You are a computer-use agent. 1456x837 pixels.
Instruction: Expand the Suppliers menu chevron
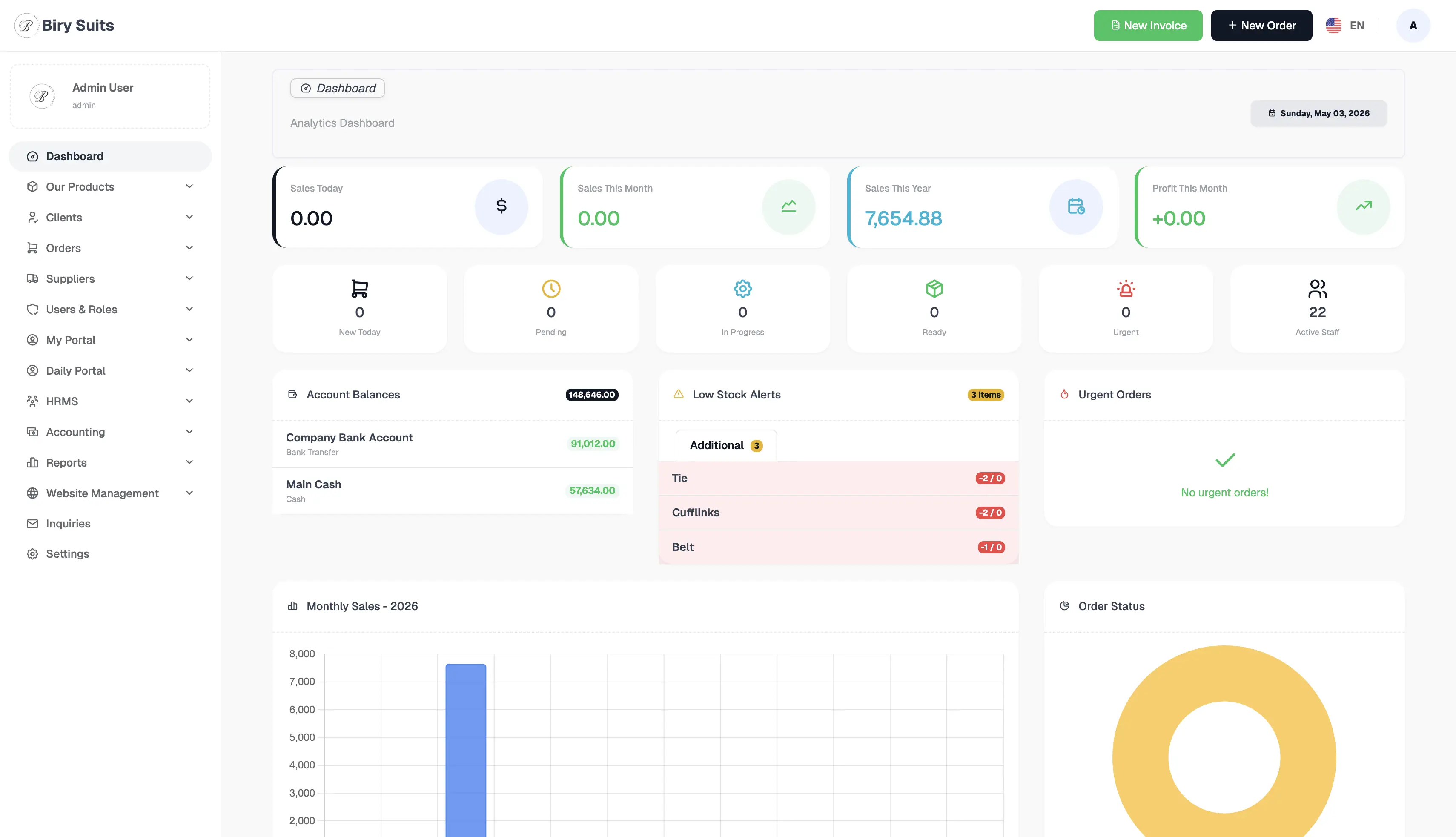tap(189, 279)
